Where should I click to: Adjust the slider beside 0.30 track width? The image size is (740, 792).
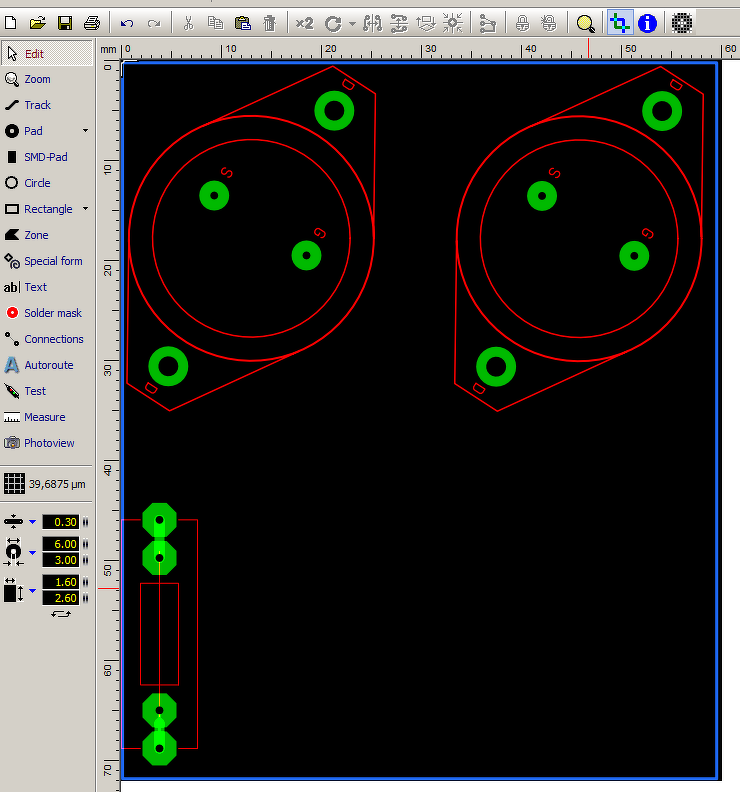click(x=85, y=522)
